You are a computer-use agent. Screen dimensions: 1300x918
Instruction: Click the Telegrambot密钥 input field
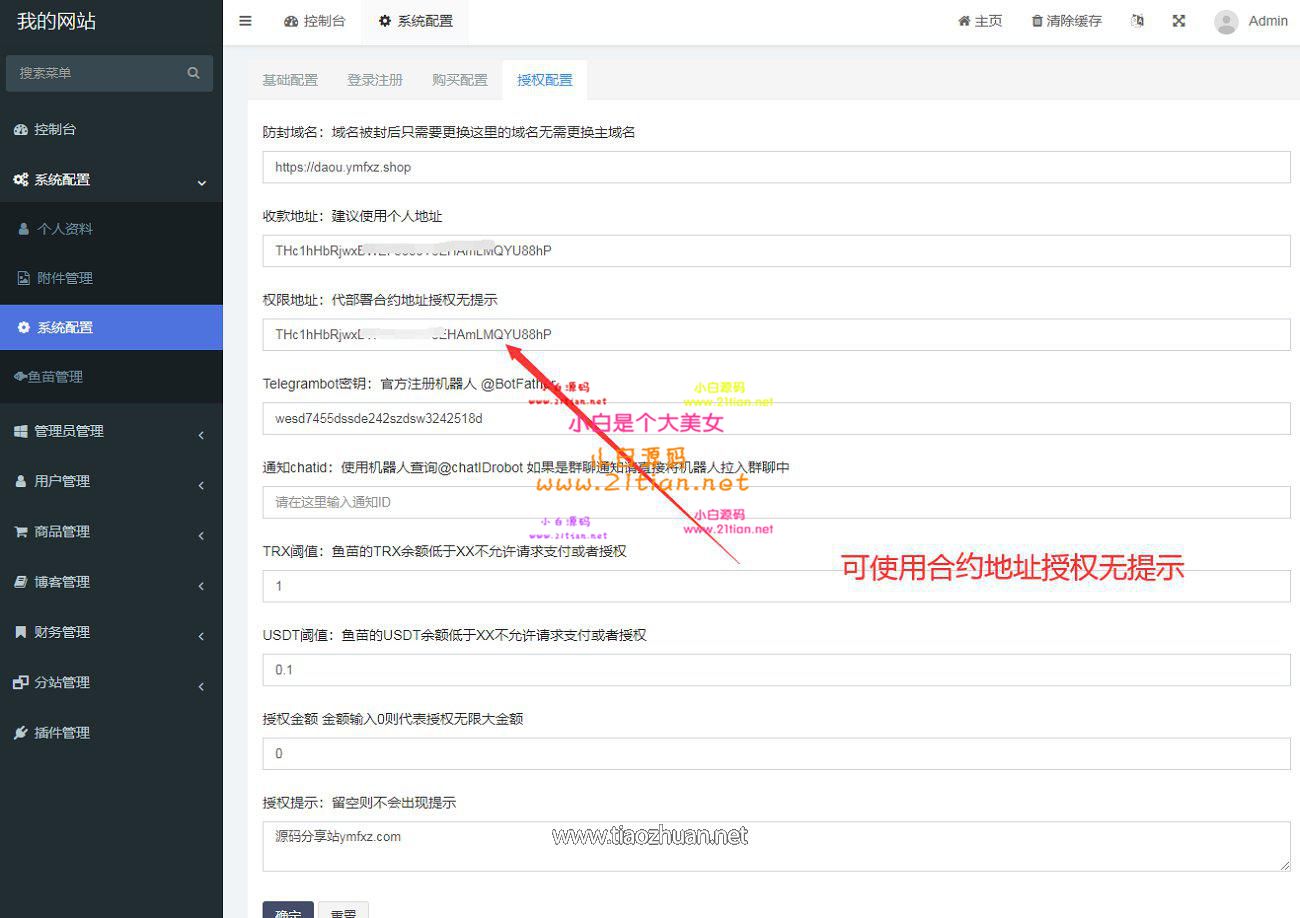tap(777, 418)
